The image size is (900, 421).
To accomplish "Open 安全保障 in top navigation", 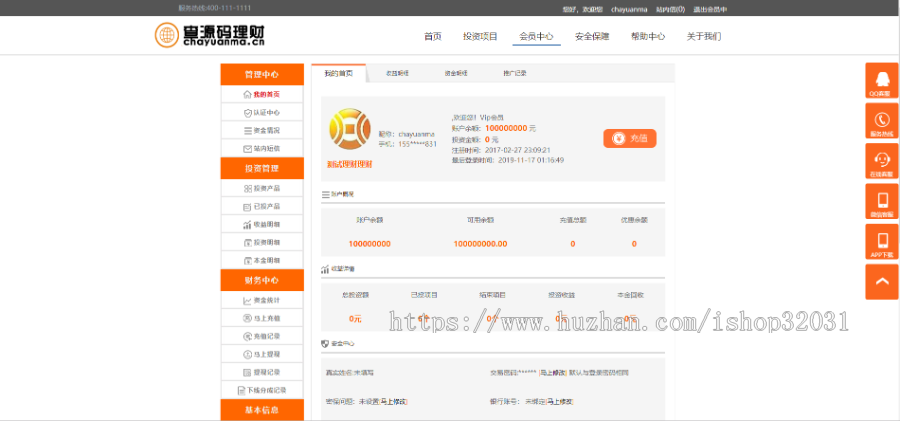I will point(592,36).
